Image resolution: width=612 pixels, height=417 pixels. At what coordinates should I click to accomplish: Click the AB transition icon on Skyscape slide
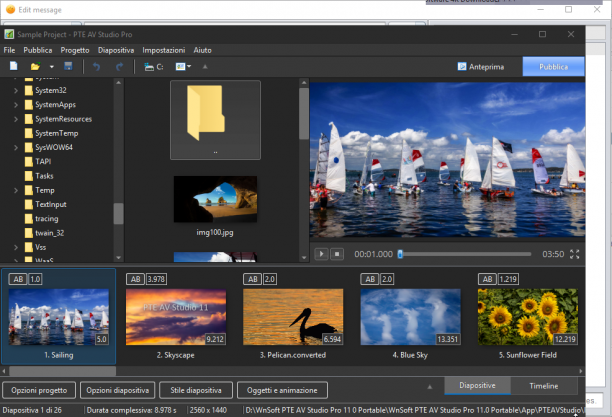[x=135, y=279]
